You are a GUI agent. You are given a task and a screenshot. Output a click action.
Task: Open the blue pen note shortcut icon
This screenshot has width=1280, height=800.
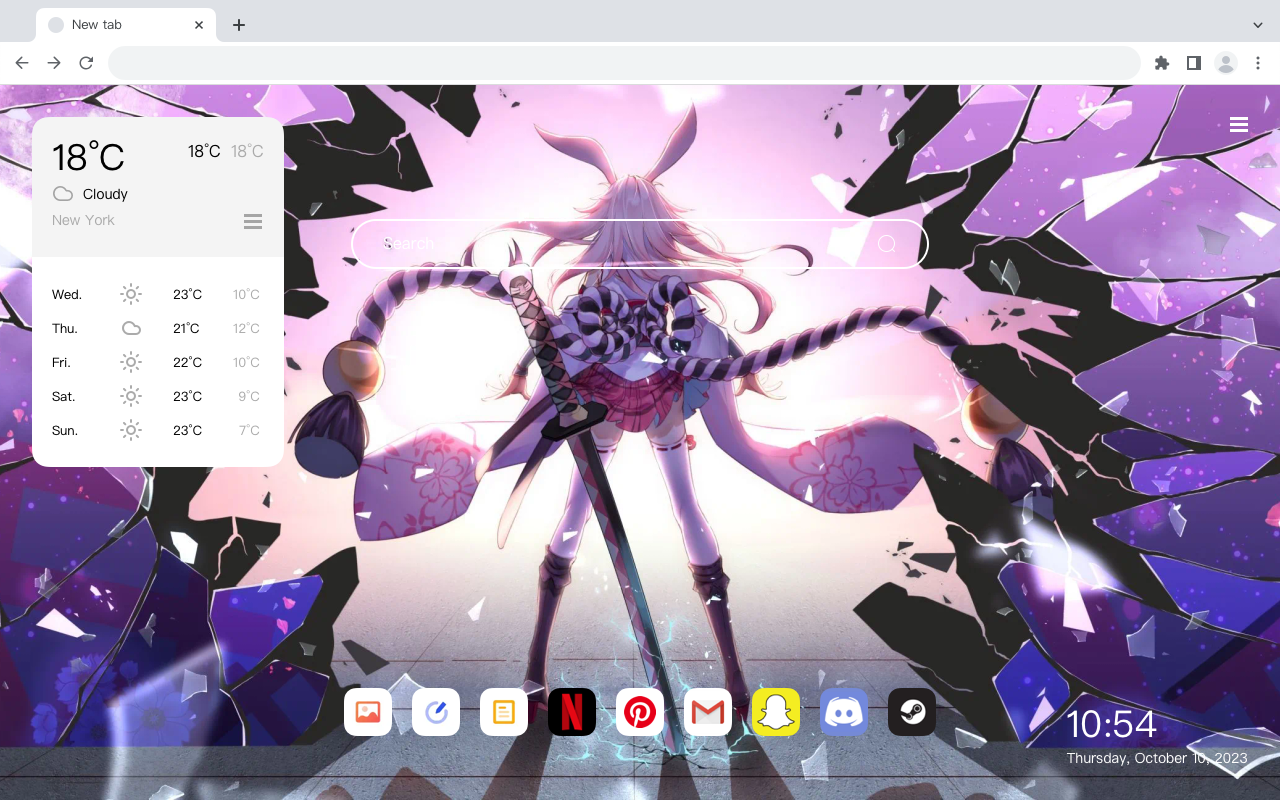click(436, 712)
